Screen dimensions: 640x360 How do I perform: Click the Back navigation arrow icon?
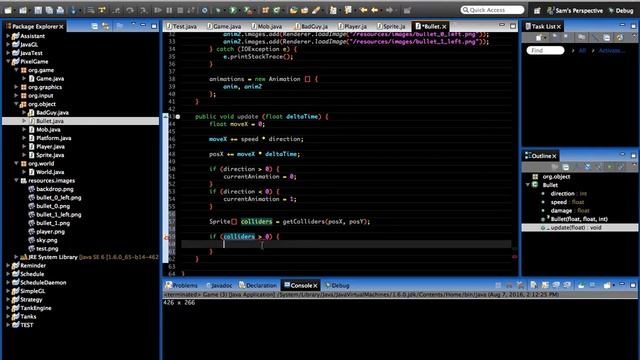pyautogui.click(x=375, y=10)
